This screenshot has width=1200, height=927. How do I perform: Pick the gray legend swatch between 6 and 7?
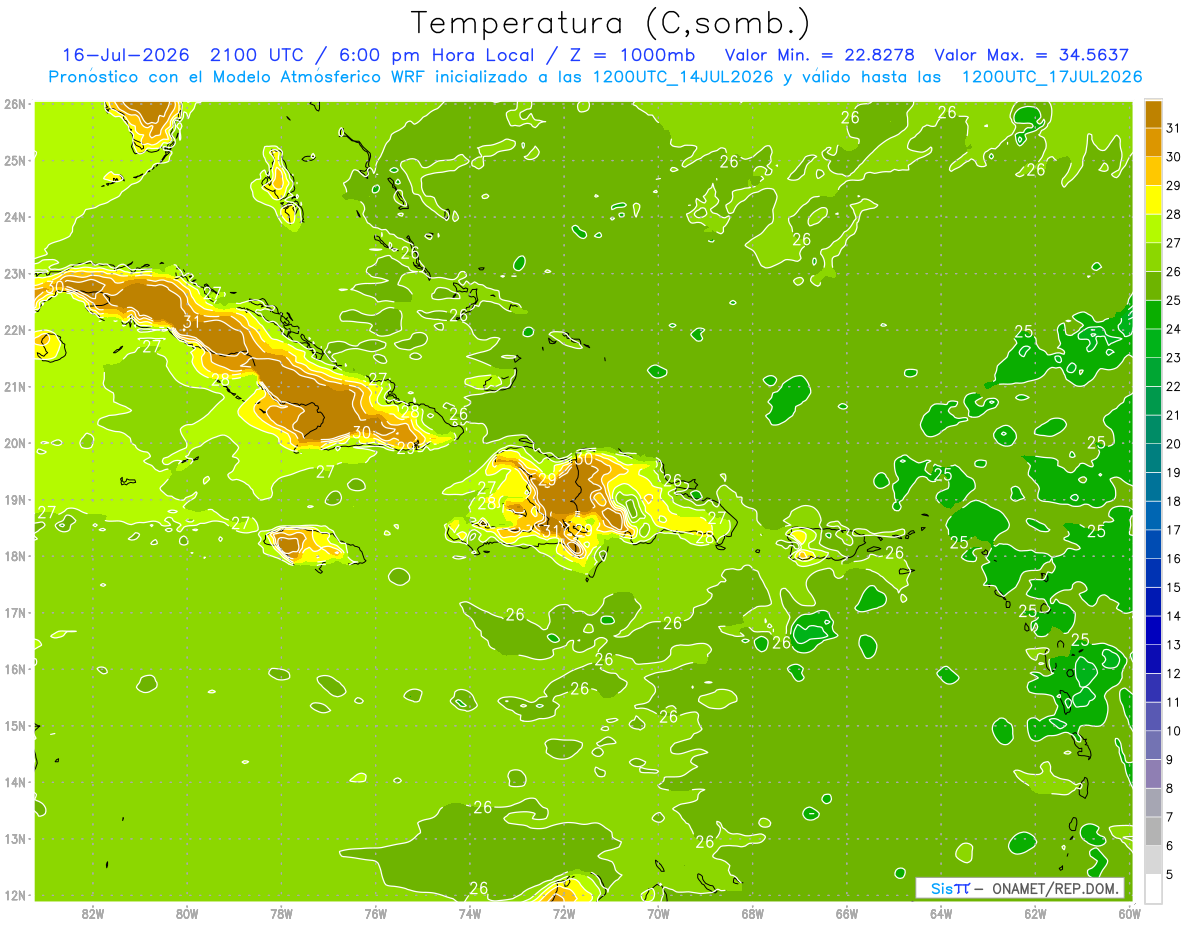[x=1153, y=831]
